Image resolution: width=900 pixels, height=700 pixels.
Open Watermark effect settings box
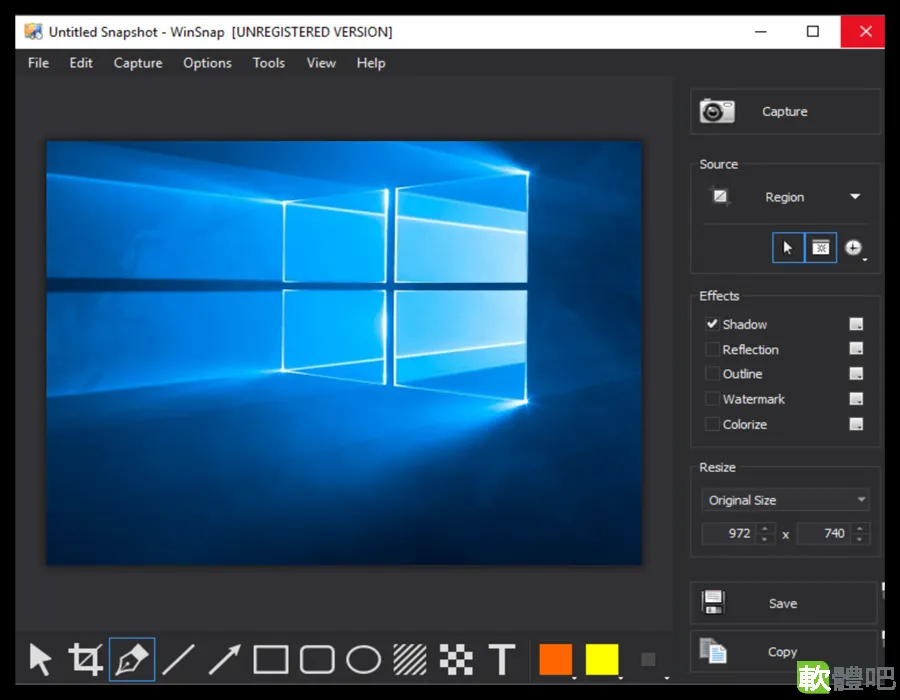(856, 399)
